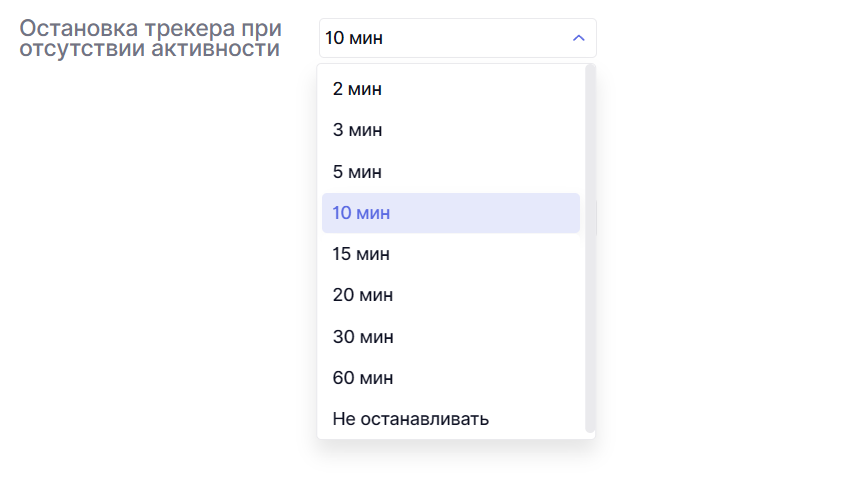Set the shortest inactivity timeout of two minutes
The height and width of the screenshot is (487, 850).
(x=450, y=89)
